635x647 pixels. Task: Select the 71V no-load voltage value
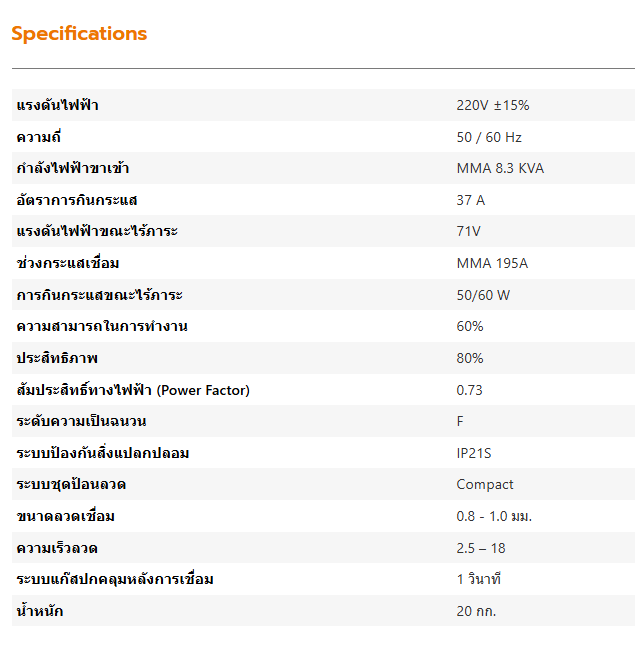(469, 232)
